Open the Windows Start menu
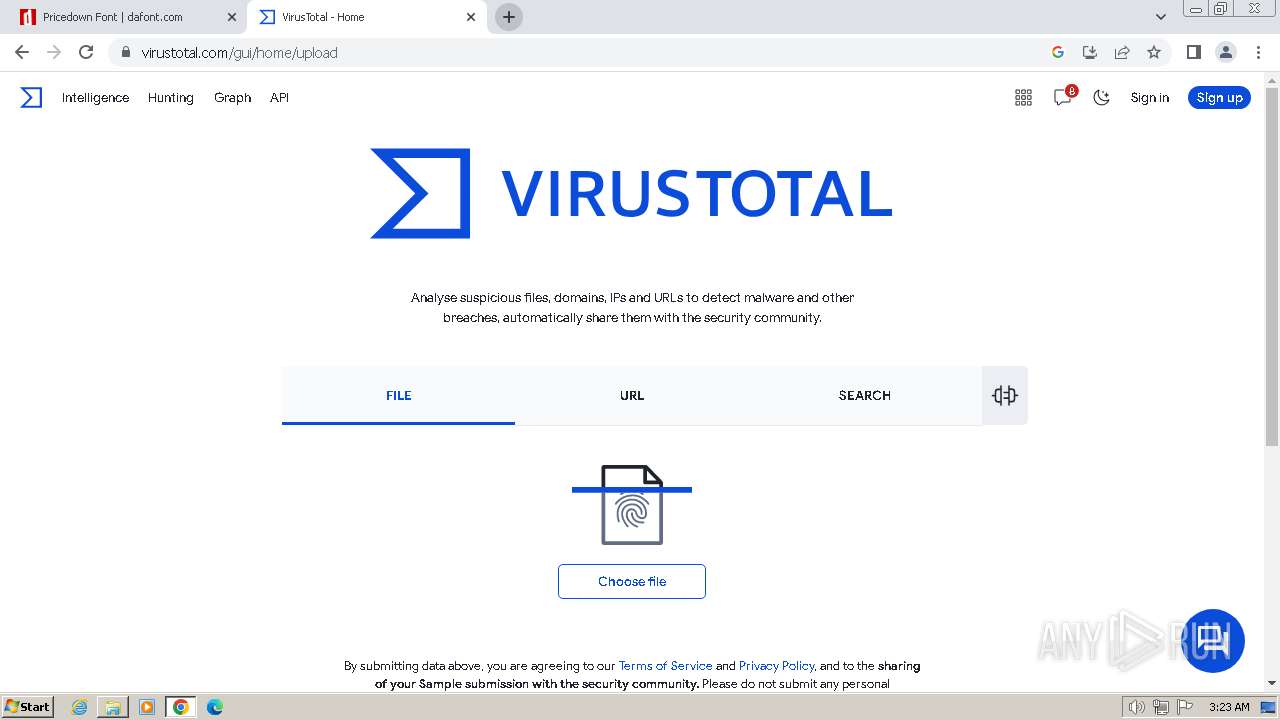 tap(28, 706)
